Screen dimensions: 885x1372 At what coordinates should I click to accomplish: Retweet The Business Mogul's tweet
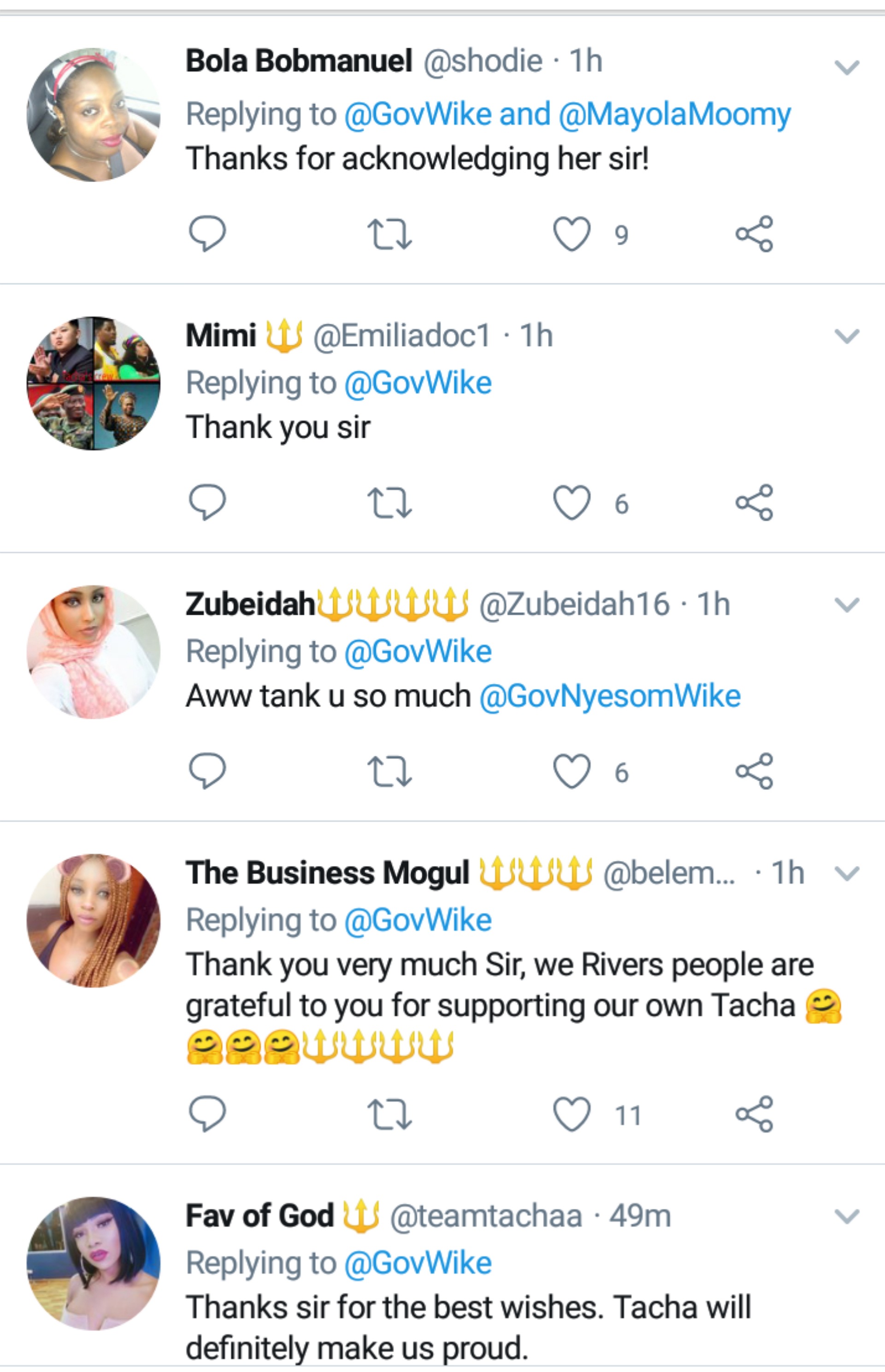point(389,1115)
